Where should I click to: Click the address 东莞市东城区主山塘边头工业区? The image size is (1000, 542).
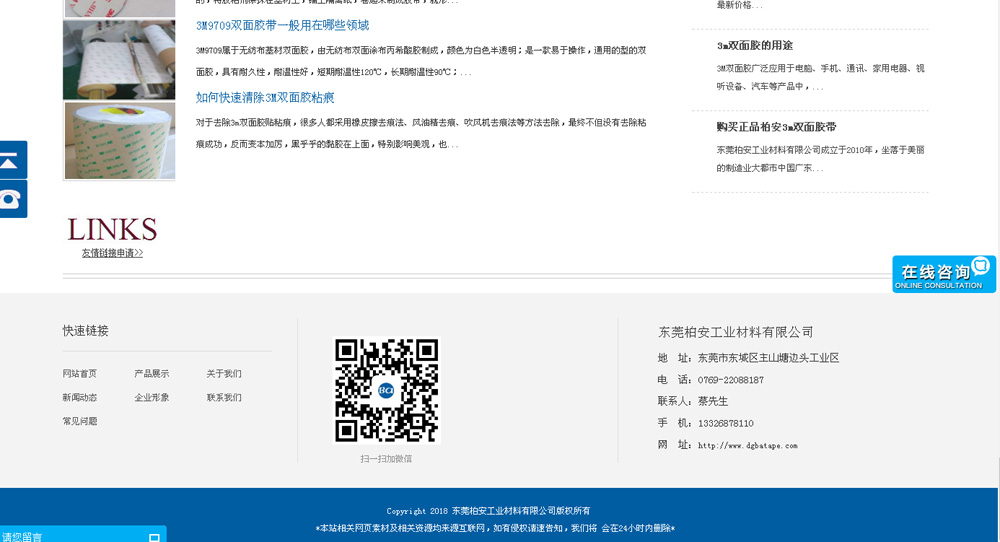tap(768, 358)
